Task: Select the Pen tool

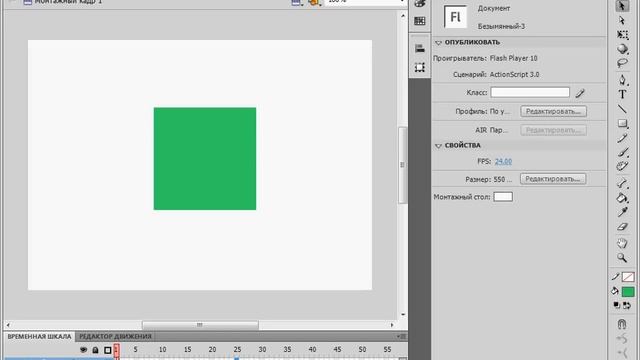Action: (x=622, y=80)
